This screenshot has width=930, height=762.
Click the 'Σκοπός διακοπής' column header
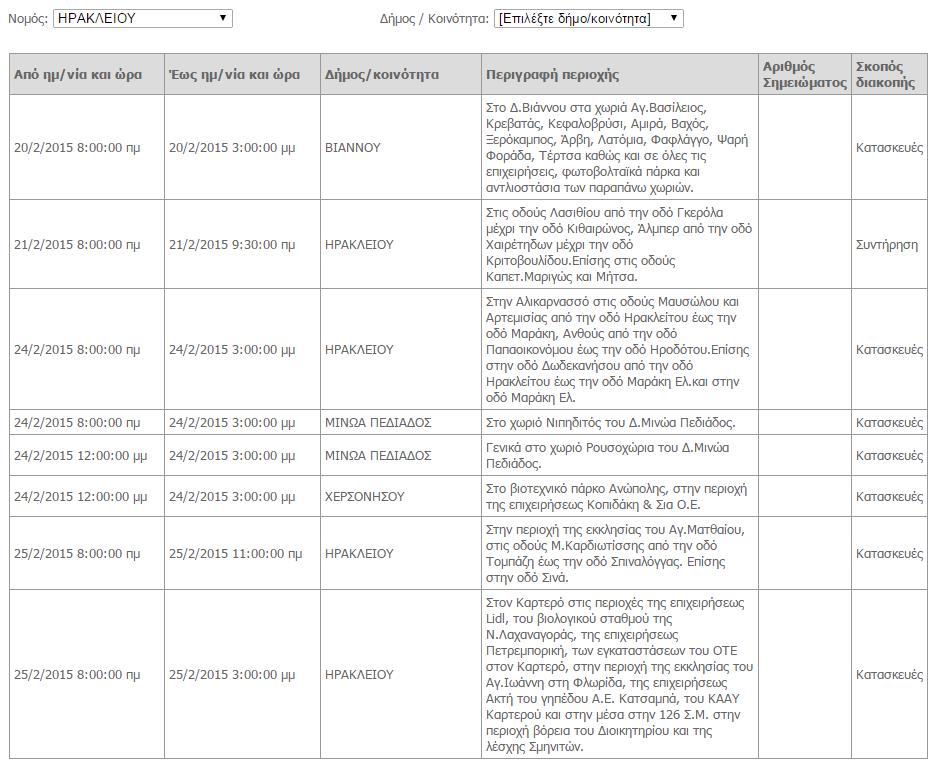[x=886, y=75]
